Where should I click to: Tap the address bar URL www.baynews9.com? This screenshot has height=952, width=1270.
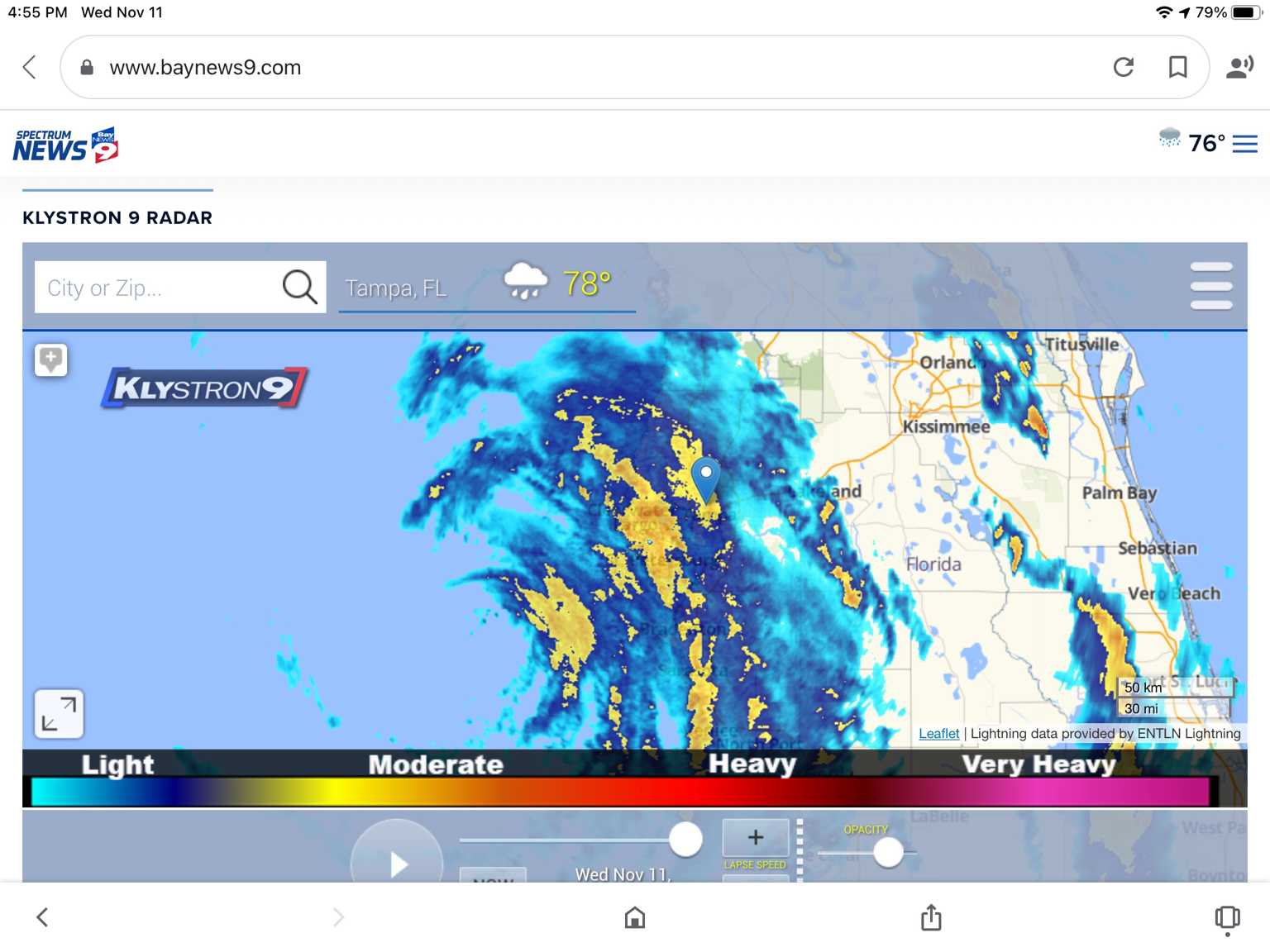pyautogui.click(x=205, y=67)
